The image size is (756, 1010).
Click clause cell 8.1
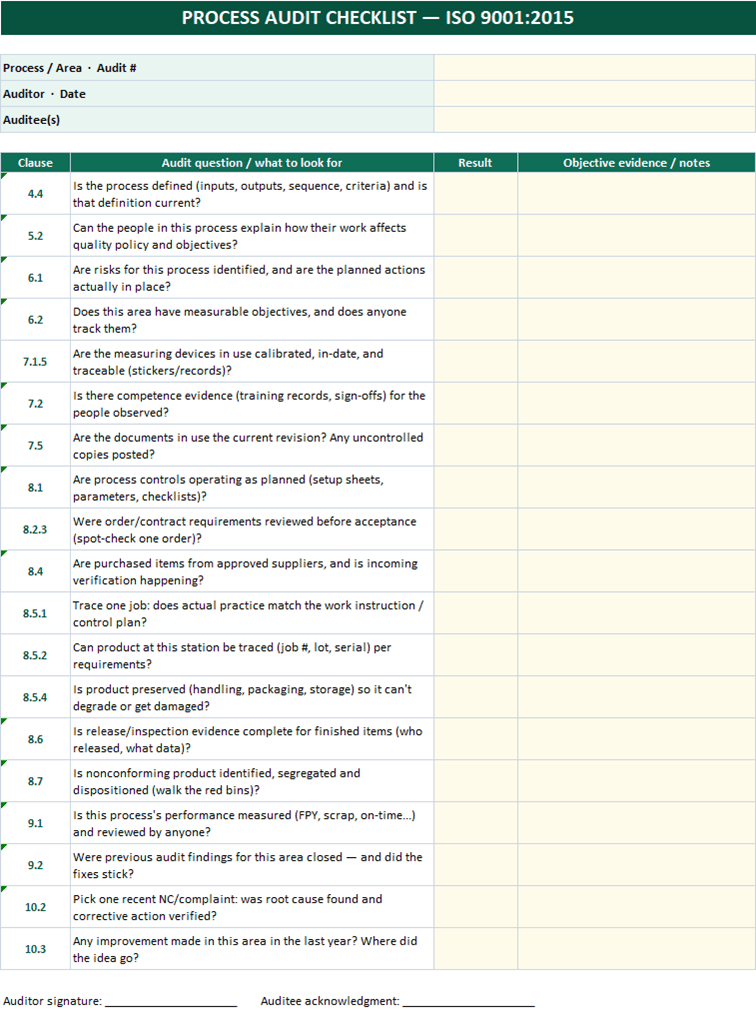[35, 487]
